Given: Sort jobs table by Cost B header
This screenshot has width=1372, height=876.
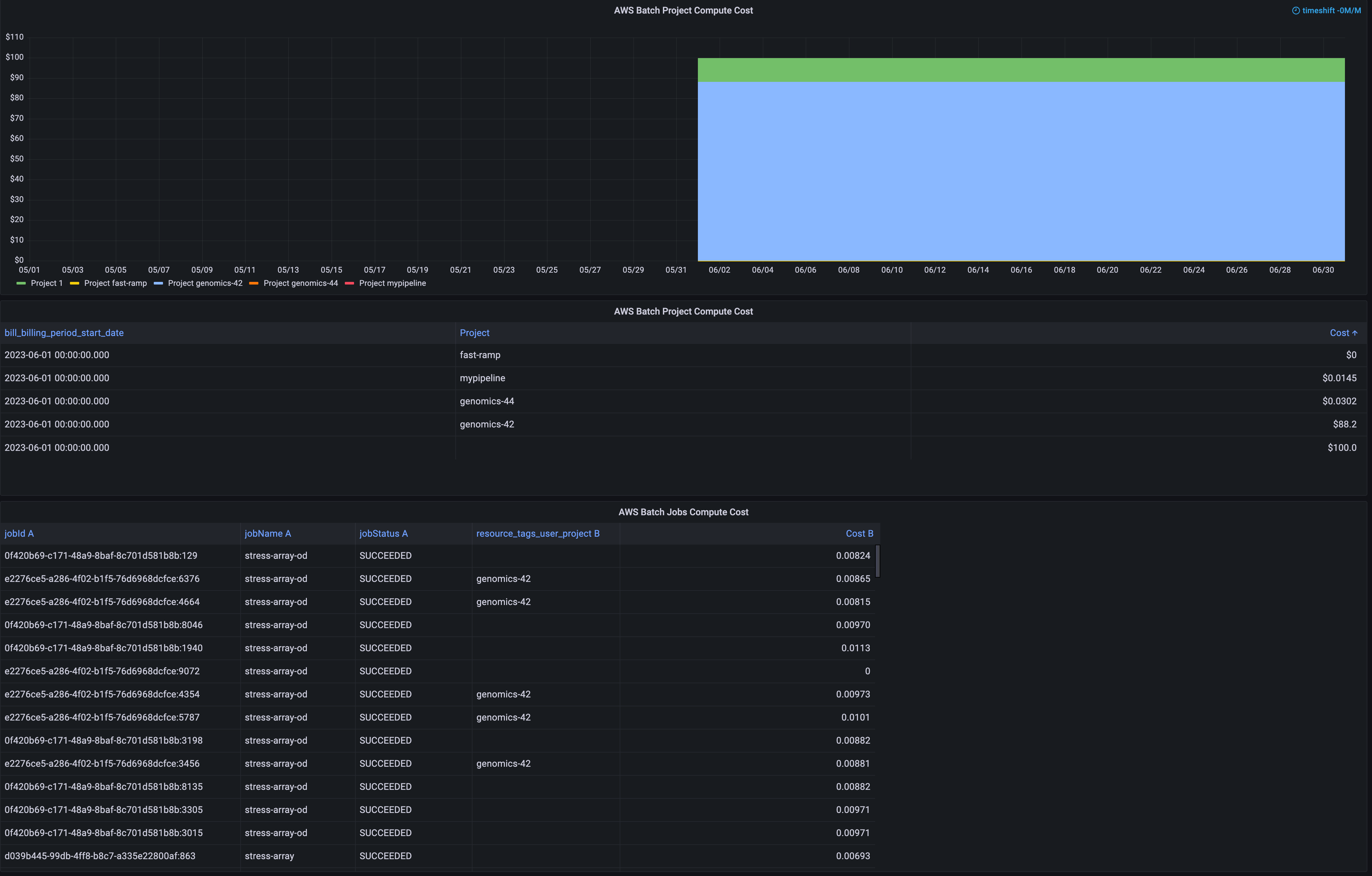Looking at the screenshot, I should coord(859,533).
